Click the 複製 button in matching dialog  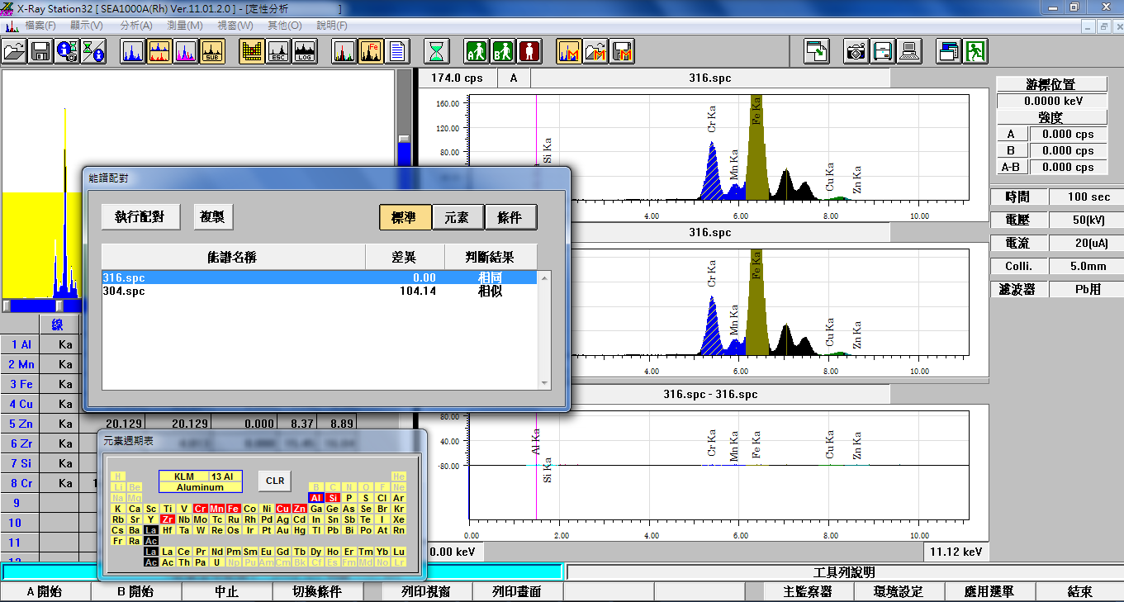point(214,217)
